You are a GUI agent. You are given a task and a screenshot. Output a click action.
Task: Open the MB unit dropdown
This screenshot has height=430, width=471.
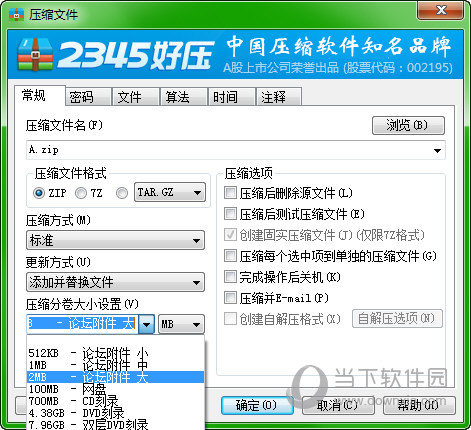click(181, 324)
